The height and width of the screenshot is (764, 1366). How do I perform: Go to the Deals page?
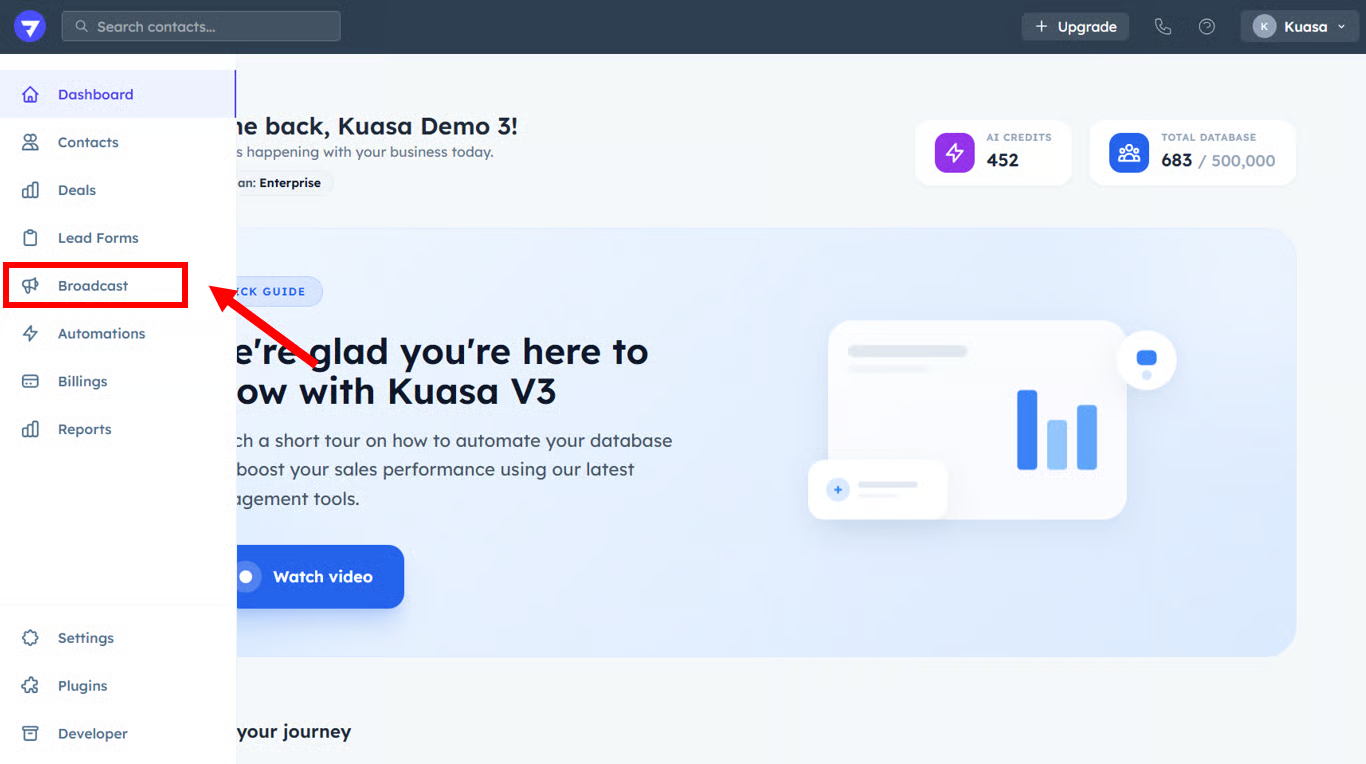[77, 190]
